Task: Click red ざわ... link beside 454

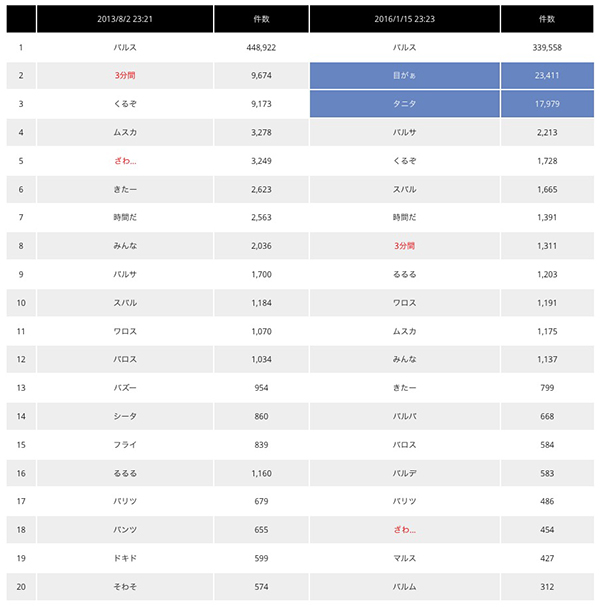Action: [x=405, y=529]
